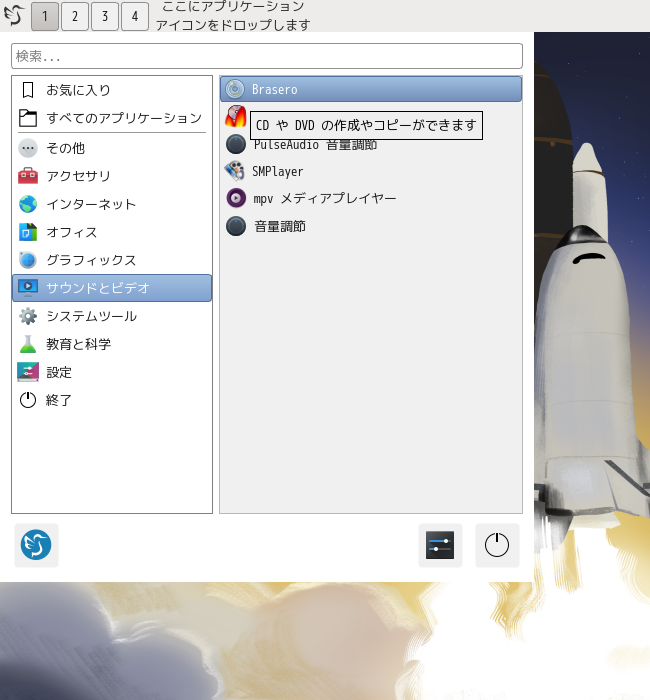The image size is (650, 700).
Task: Select the サウンドとビデオ category
Action: point(112,288)
